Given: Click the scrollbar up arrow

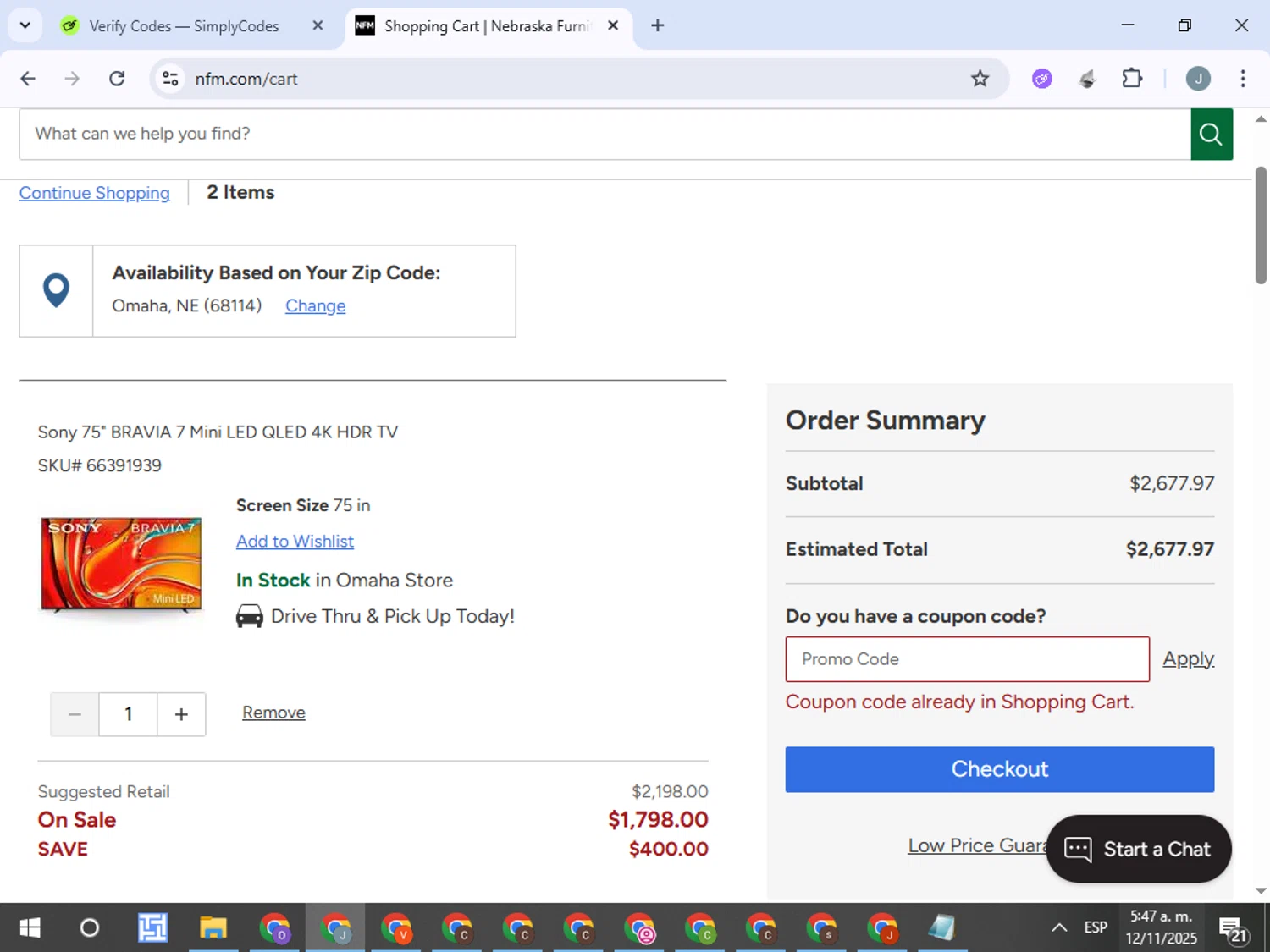Looking at the screenshot, I should (x=1261, y=119).
